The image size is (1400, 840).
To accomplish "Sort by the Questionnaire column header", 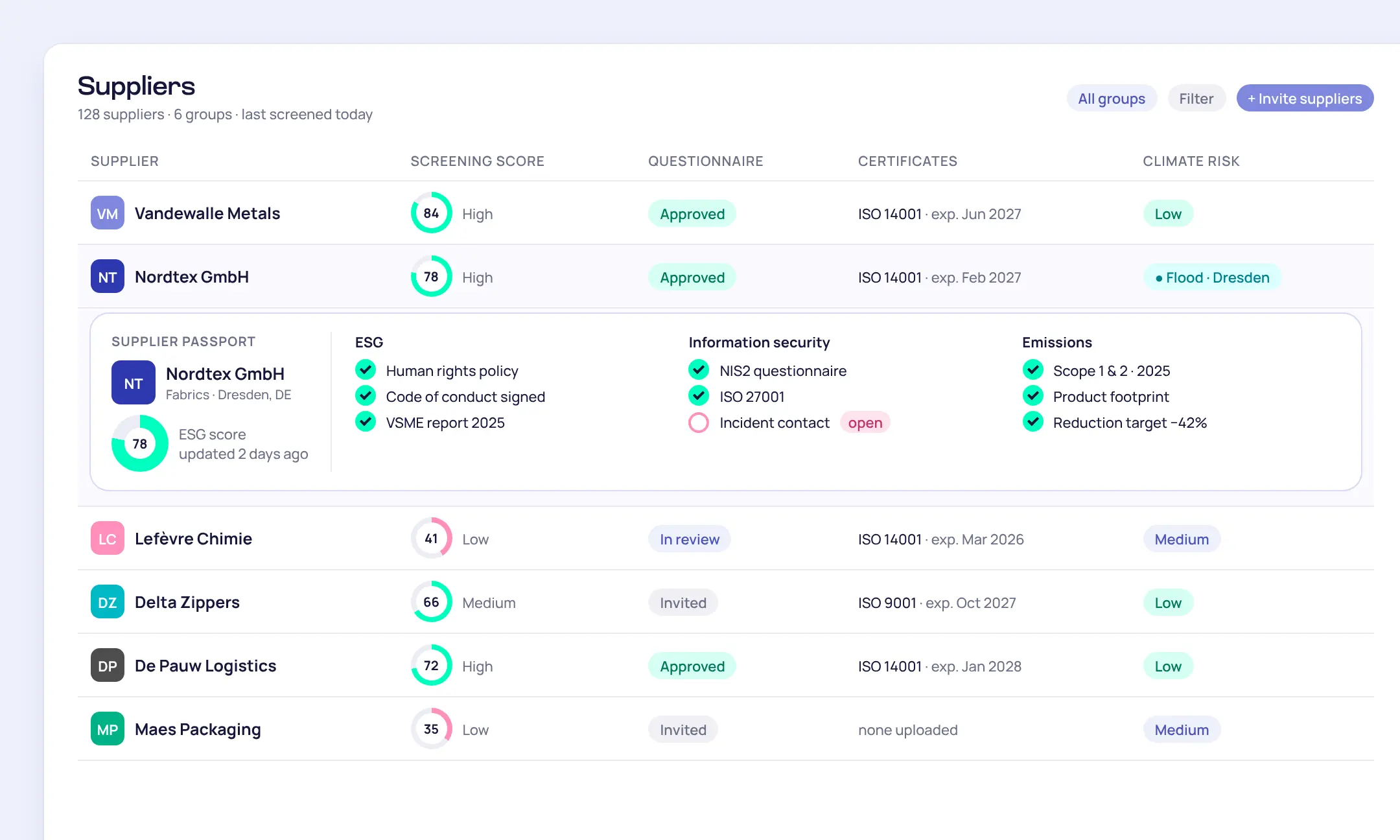I will (x=706, y=161).
